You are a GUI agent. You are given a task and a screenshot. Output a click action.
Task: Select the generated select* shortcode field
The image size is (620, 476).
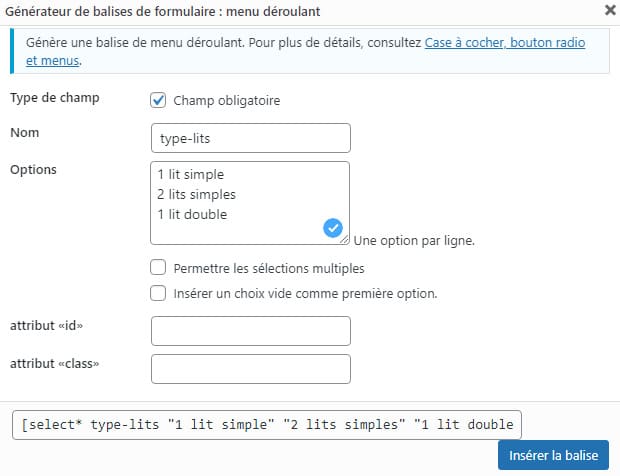[267, 424]
